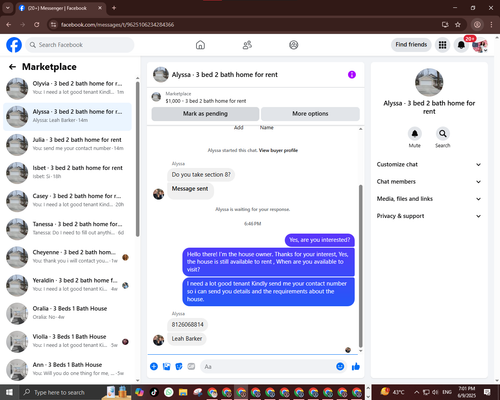Open the Facebook menu grid icon
This screenshot has height=400, width=500.
[x=442, y=45]
